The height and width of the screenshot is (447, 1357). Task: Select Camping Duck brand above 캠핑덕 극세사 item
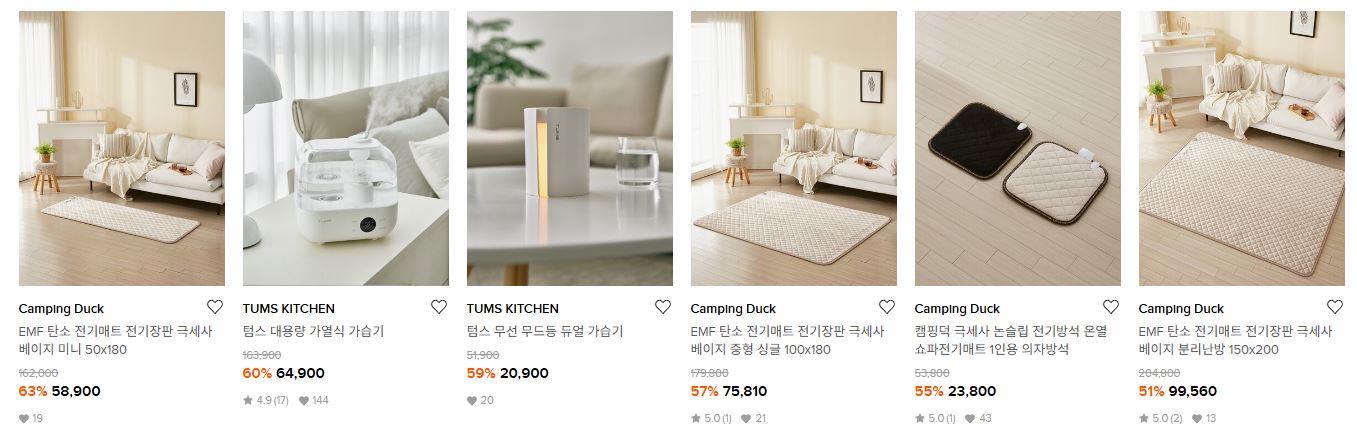(x=957, y=309)
